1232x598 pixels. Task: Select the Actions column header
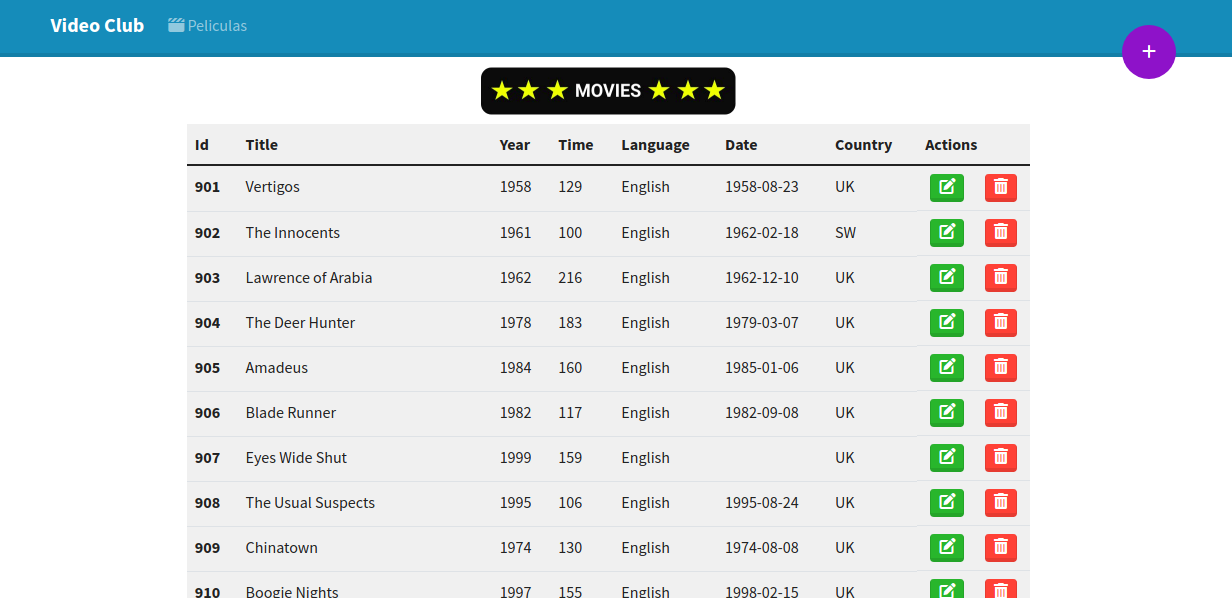951,145
